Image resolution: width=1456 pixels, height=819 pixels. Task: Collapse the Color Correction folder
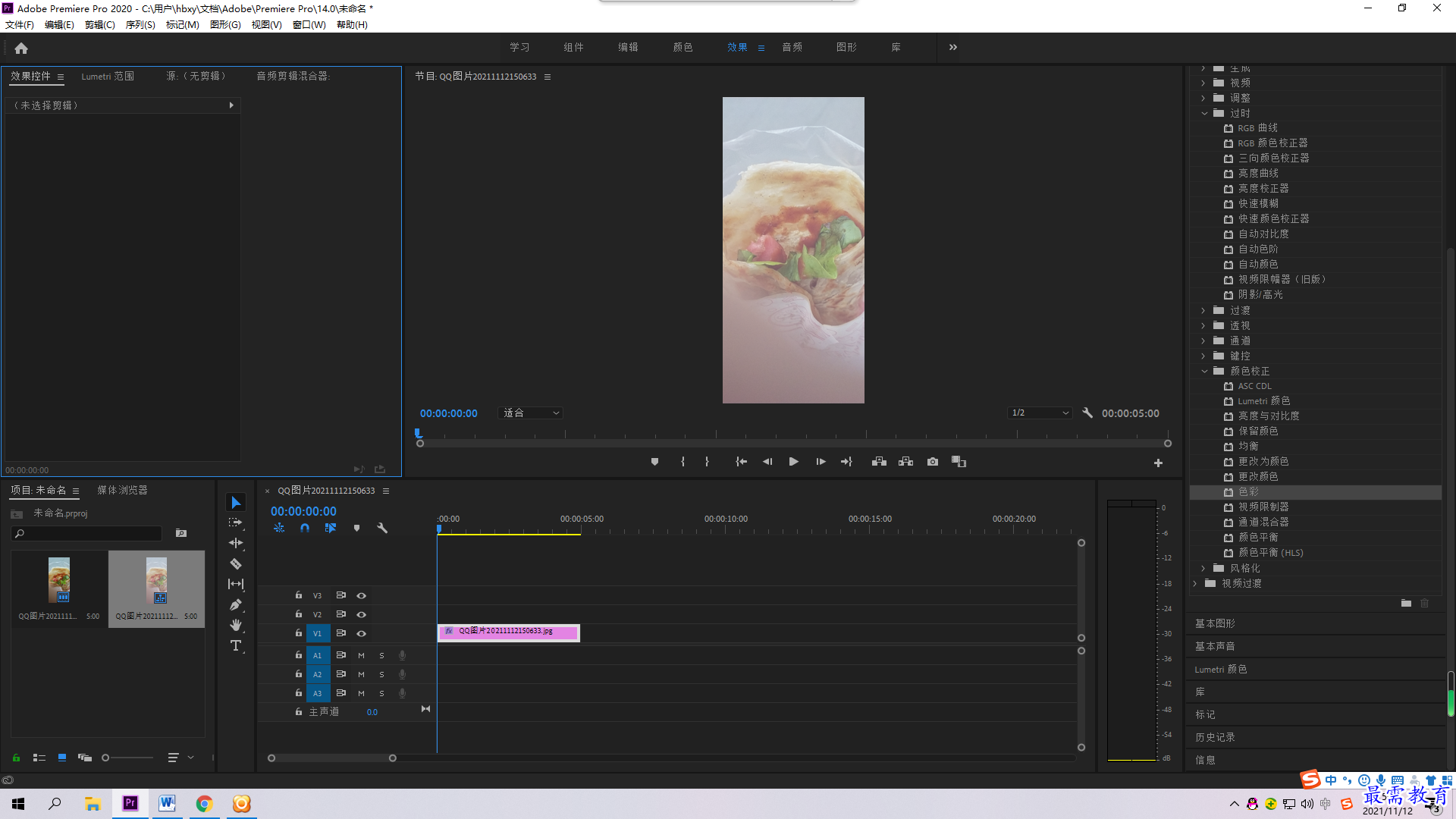(x=1204, y=371)
